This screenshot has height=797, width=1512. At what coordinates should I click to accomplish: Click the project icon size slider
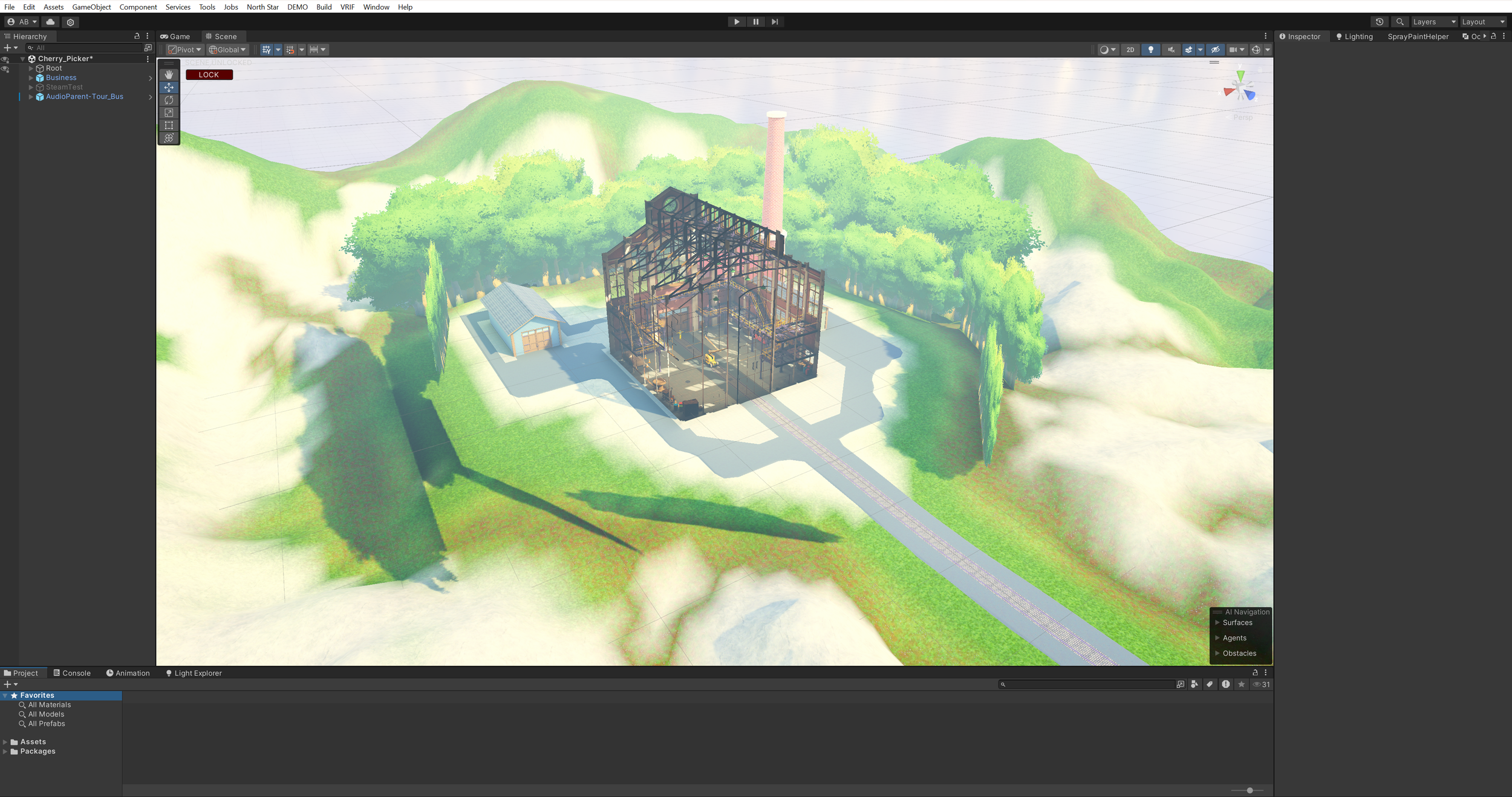click(1250, 790)
